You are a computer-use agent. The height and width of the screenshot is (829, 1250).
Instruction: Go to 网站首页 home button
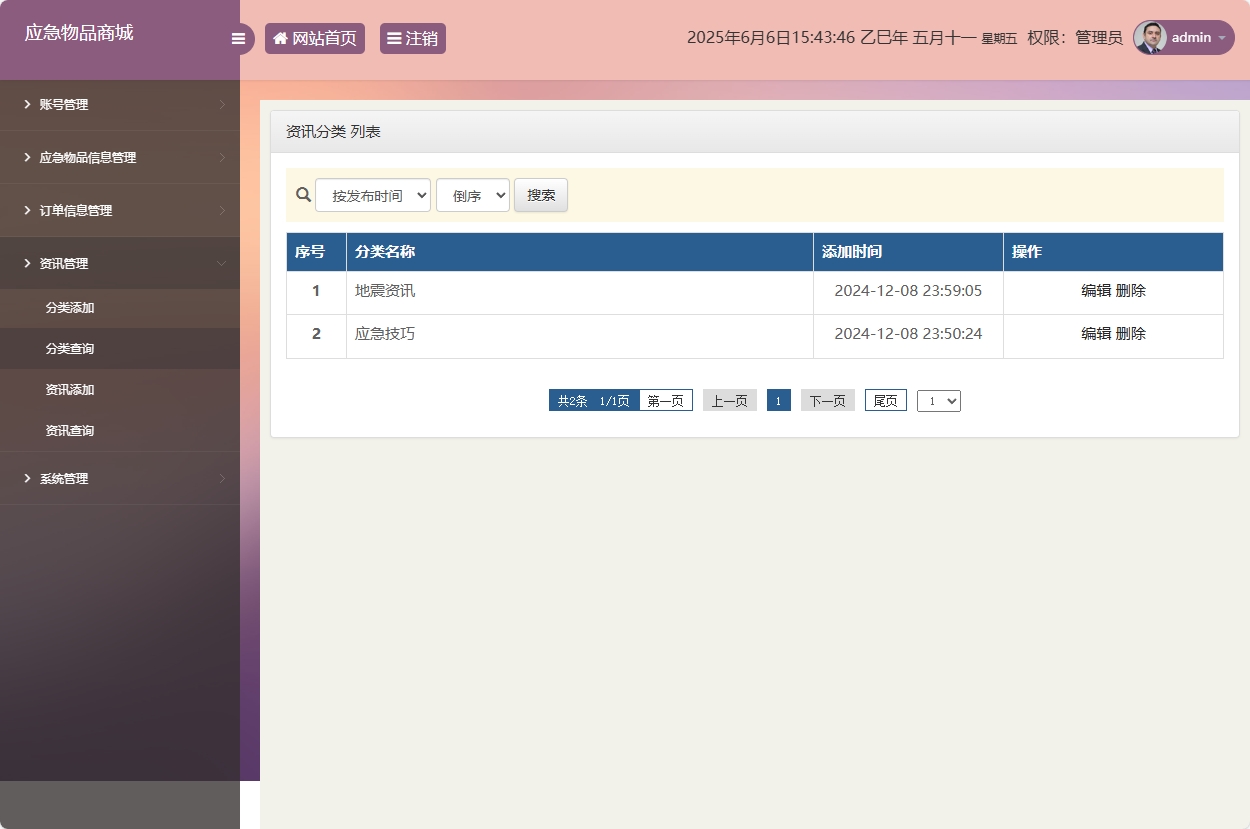click(x=315, y=38)
